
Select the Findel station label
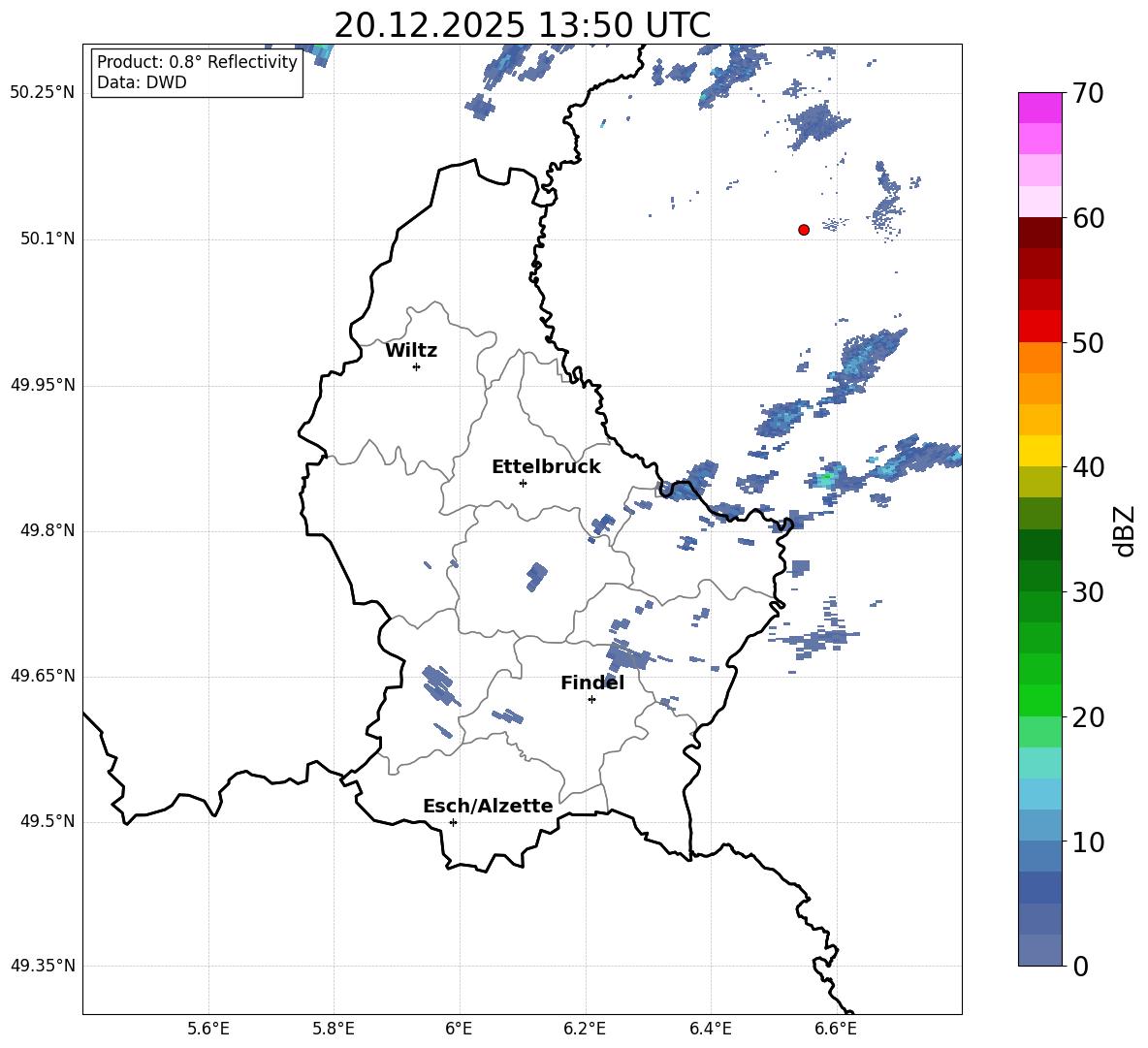coord(592,683)
